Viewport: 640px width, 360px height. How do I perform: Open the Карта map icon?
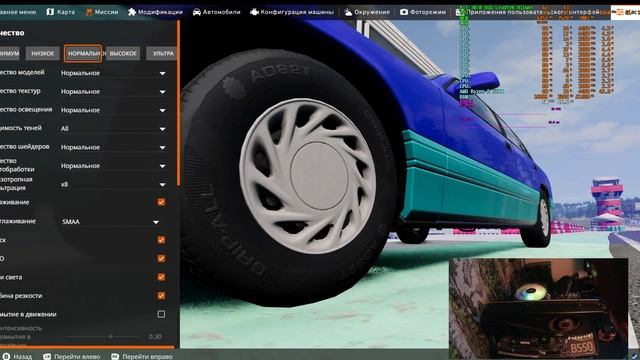tap(50, 12)
